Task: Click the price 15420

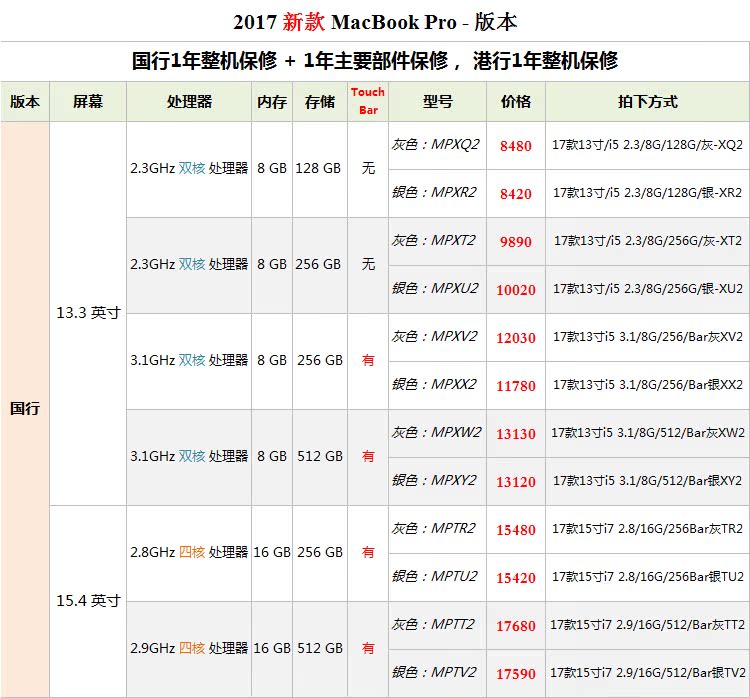Action: (516, 577)
